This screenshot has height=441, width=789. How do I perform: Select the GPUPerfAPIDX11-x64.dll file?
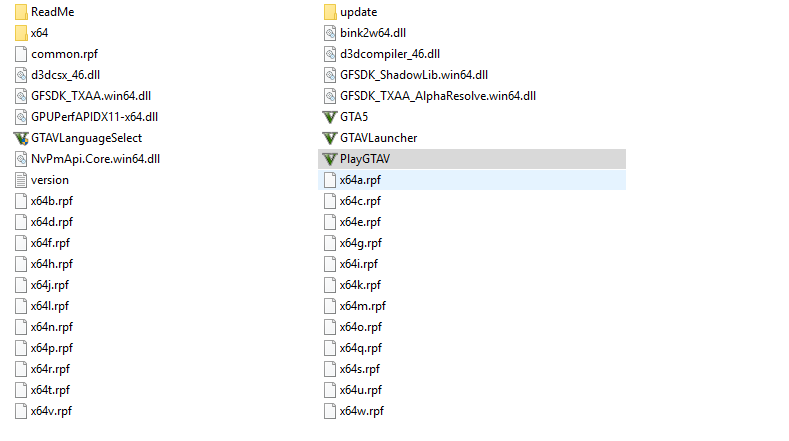[x=87, y=117]
